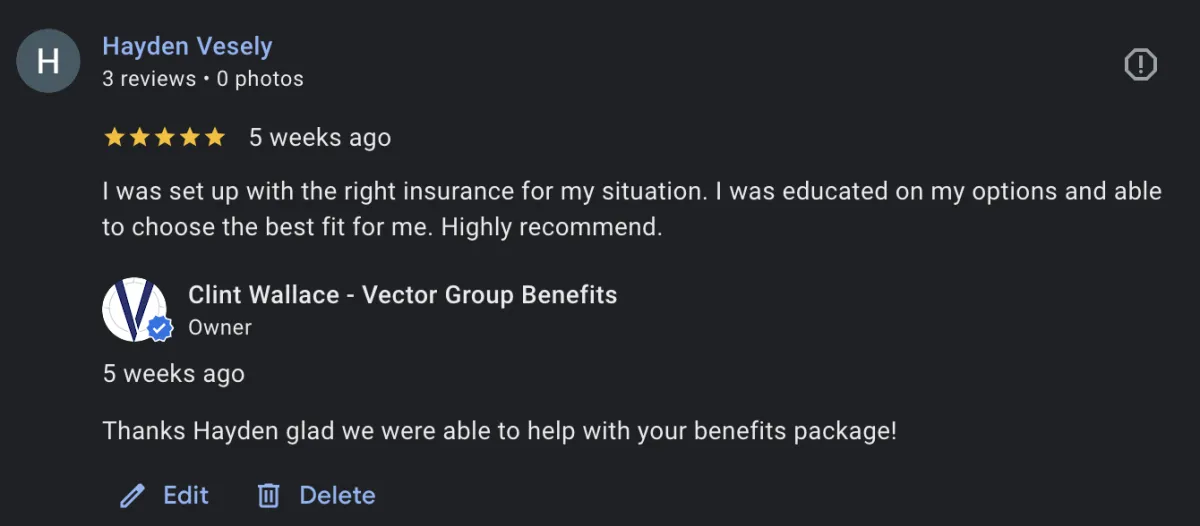Click the review text about the right insurance
Image resolution: width=1200 pixels, height=526 pixels.
[x=632, y=209]
